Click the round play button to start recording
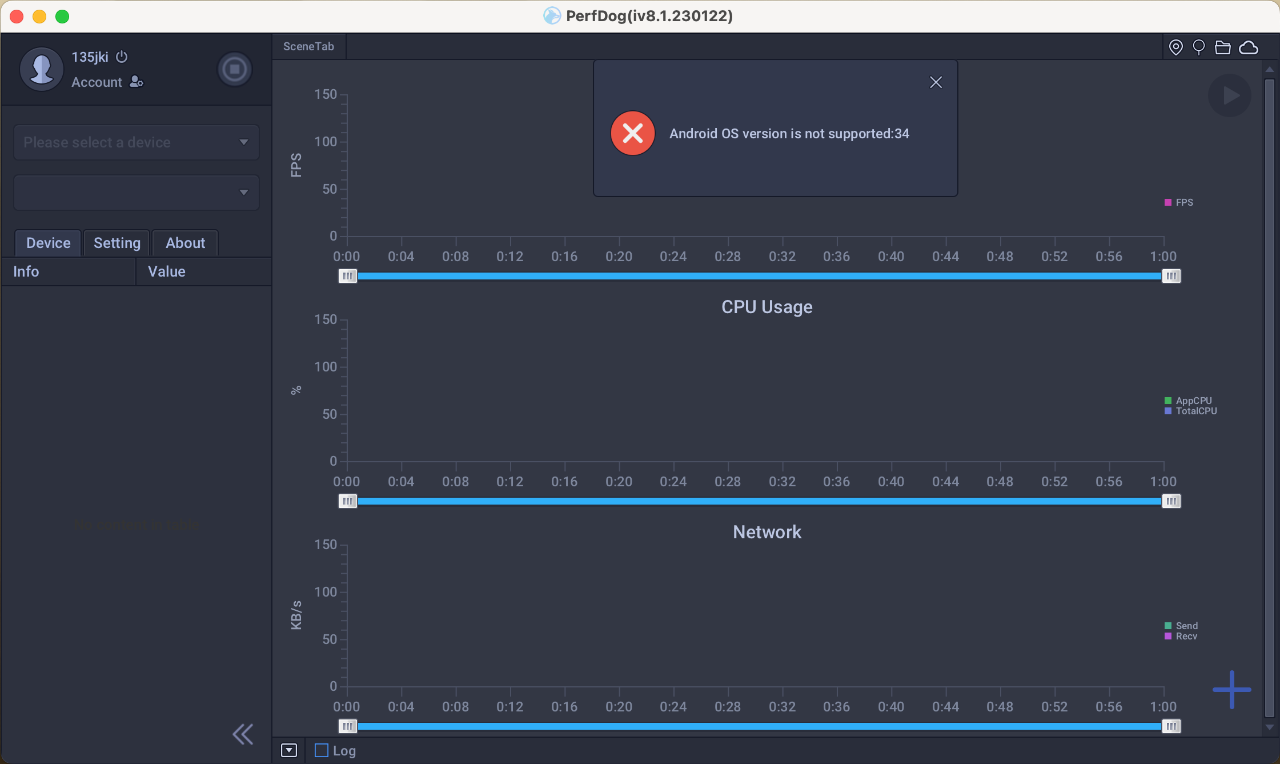 tap(1230, 95)
